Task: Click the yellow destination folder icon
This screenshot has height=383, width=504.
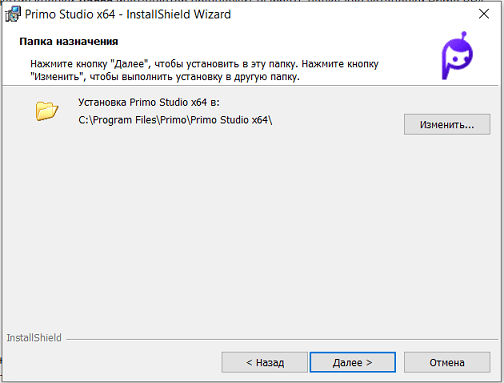Action: click(47, 111)
